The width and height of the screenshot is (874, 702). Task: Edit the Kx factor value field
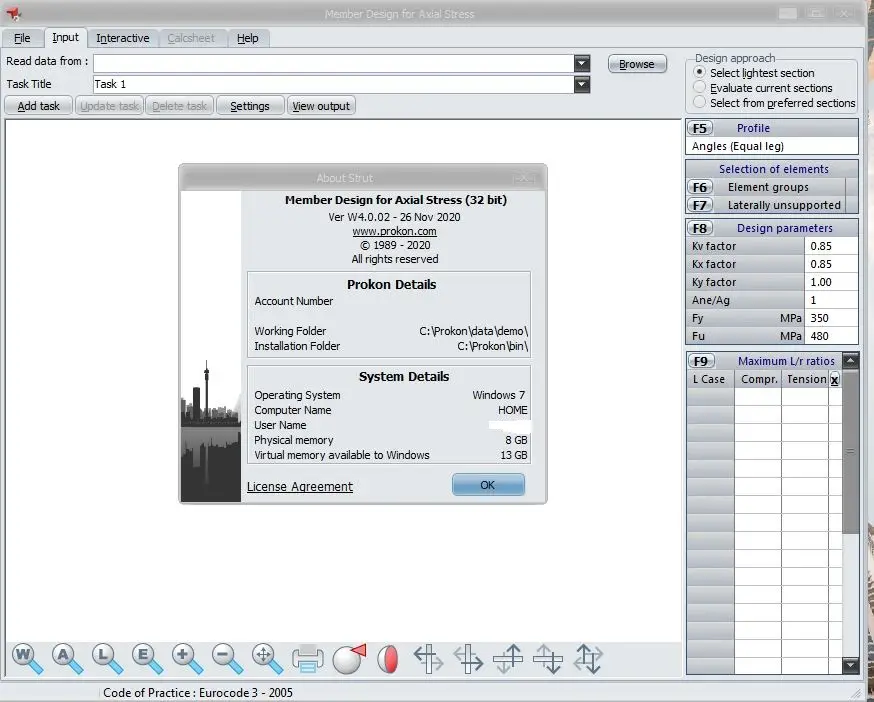coord(831,264)
